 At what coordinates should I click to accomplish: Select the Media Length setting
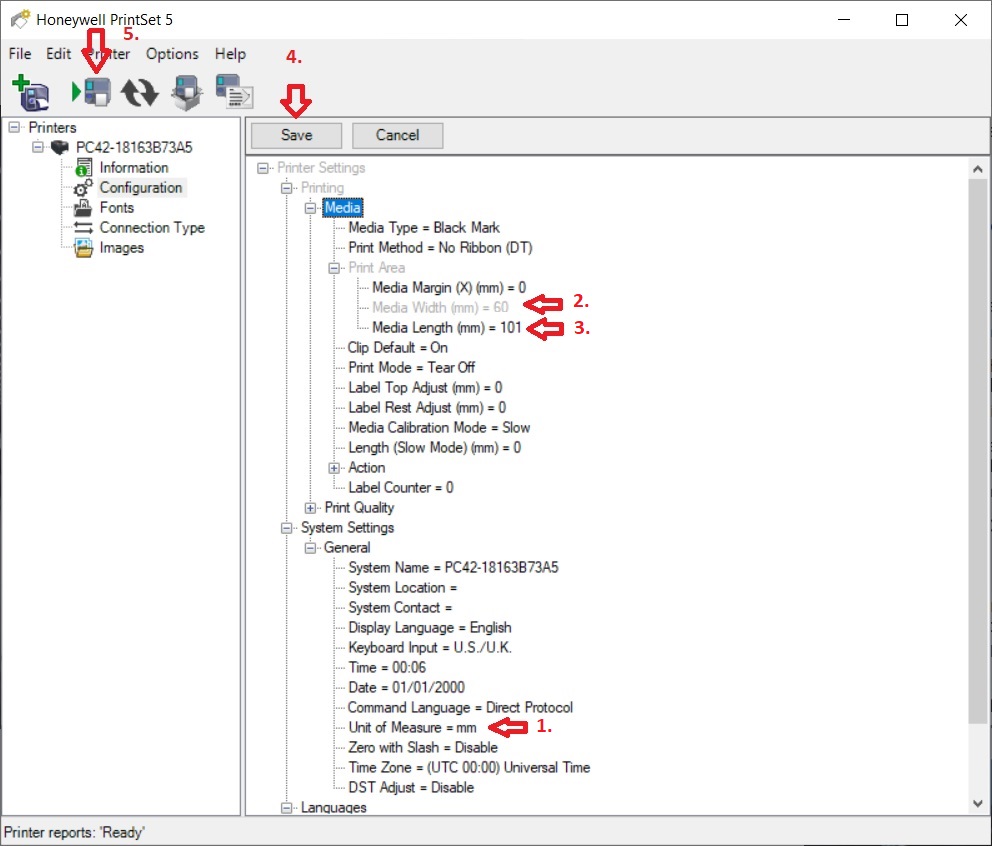[x=446, y=327]
